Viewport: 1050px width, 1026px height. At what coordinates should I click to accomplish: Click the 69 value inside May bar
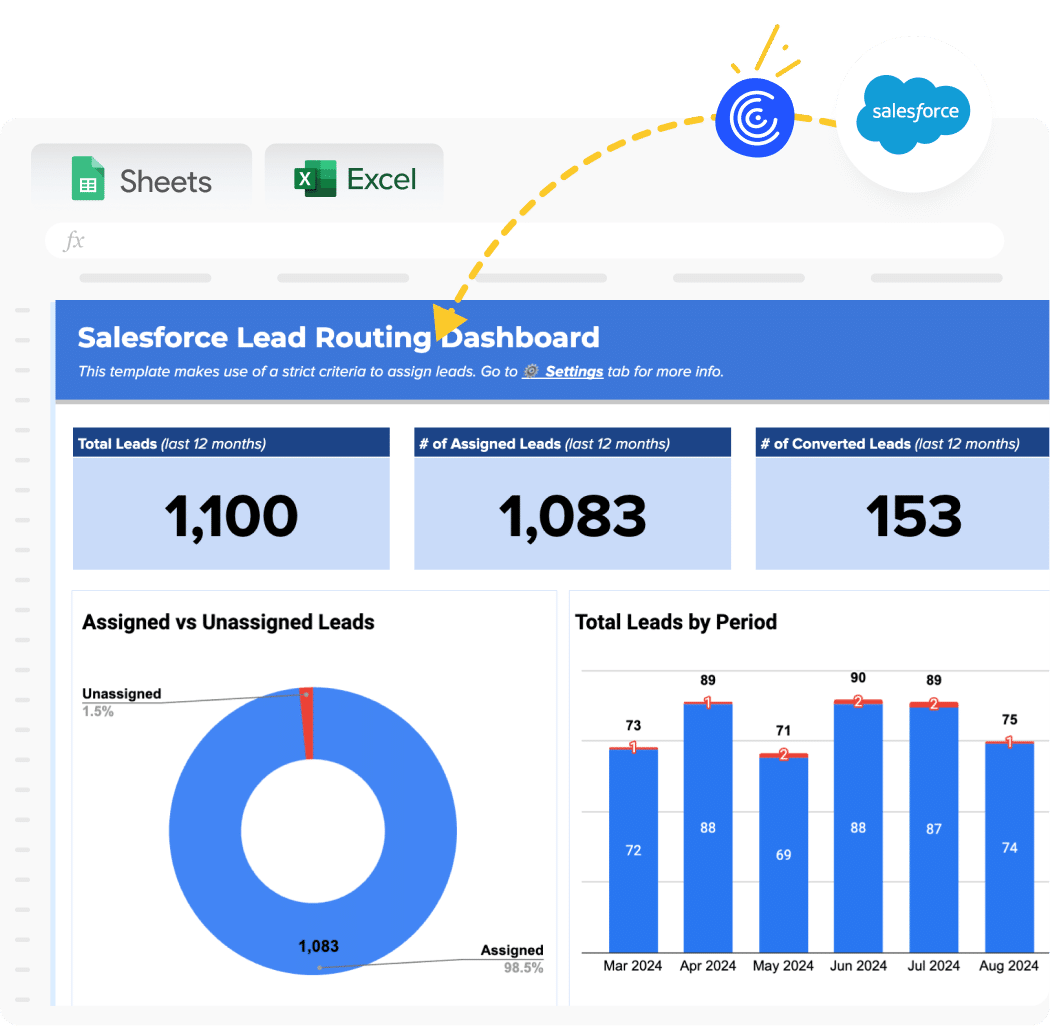pyautogui.click(x=783, y=855)
